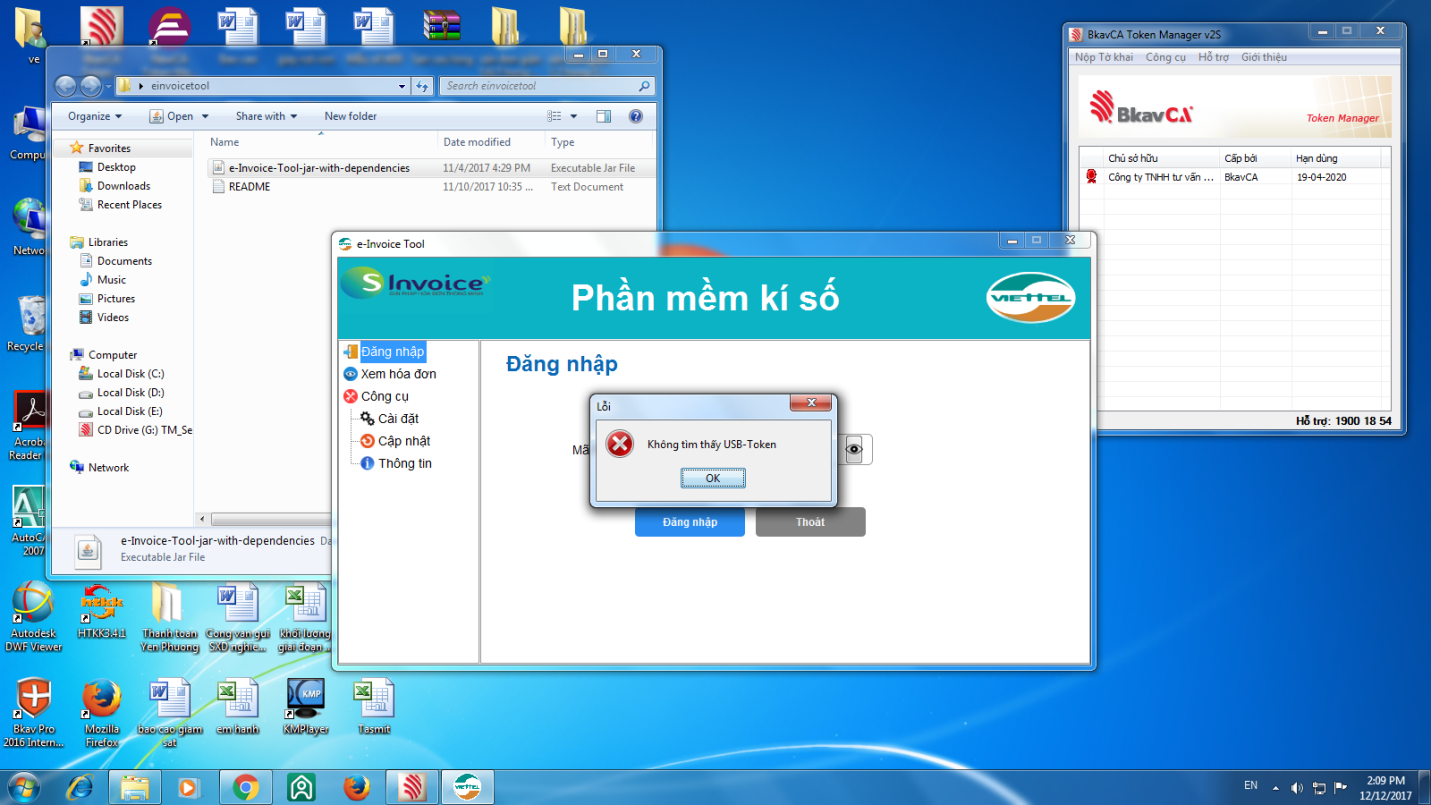Image resolution: width=1431 pixels, height=805 pixels.
Task: Click the gray Thoát button
Action: point(810,522)
